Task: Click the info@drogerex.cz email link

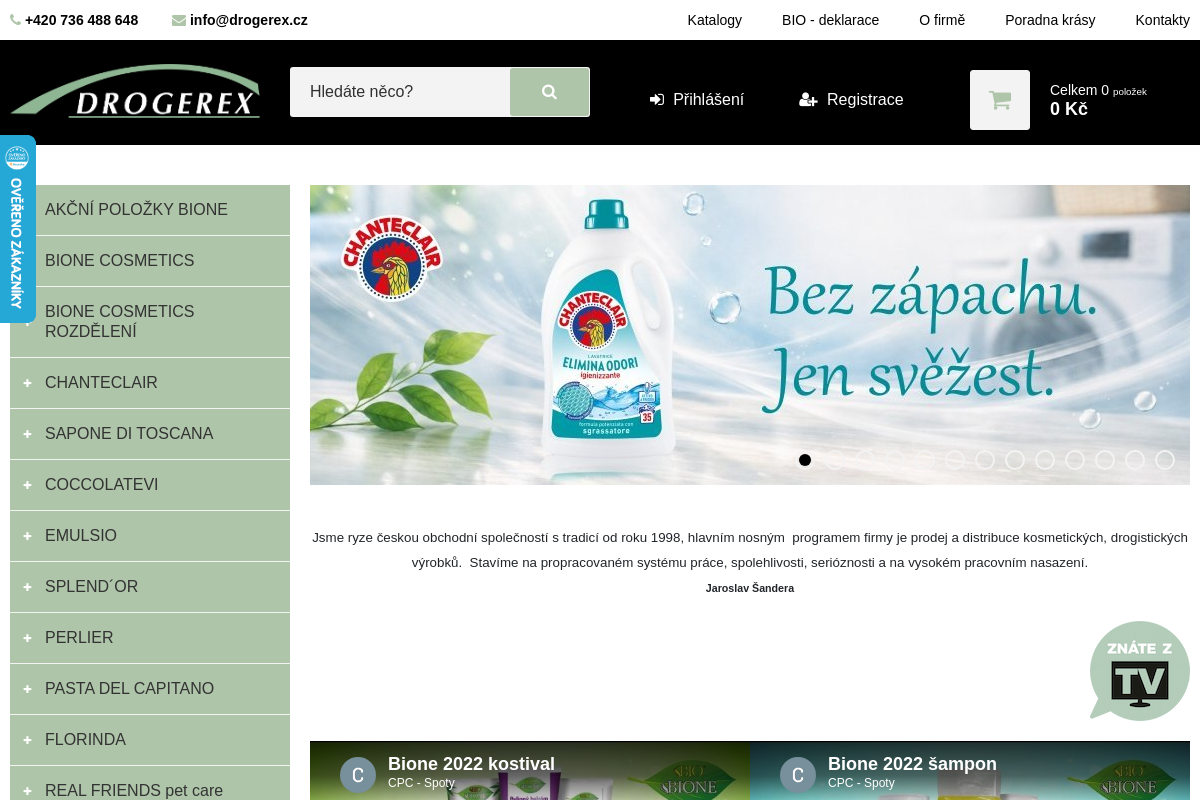Action: (x=249, y=20)
